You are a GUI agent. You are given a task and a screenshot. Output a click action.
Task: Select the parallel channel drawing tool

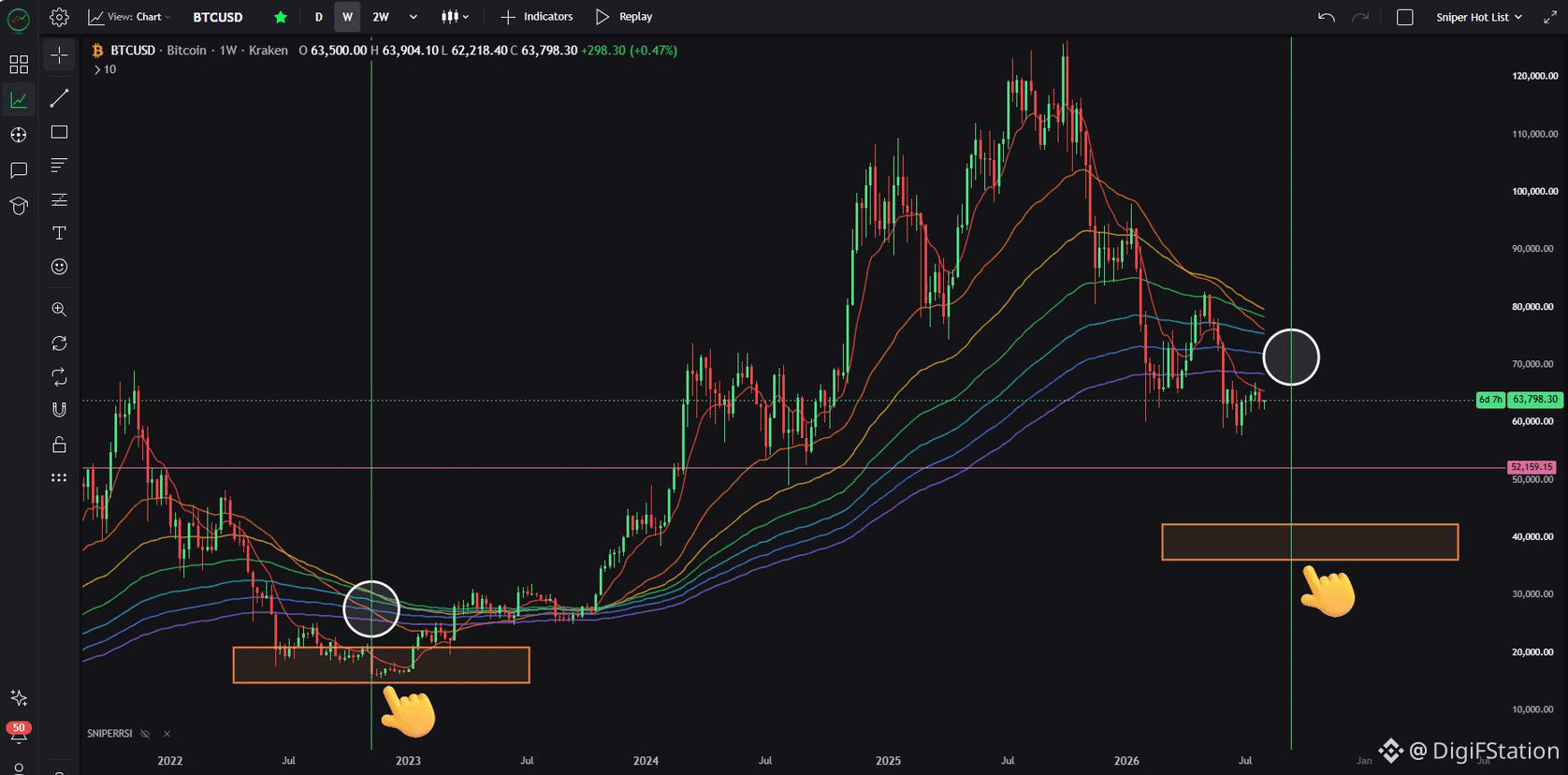[x=59, y=199]
